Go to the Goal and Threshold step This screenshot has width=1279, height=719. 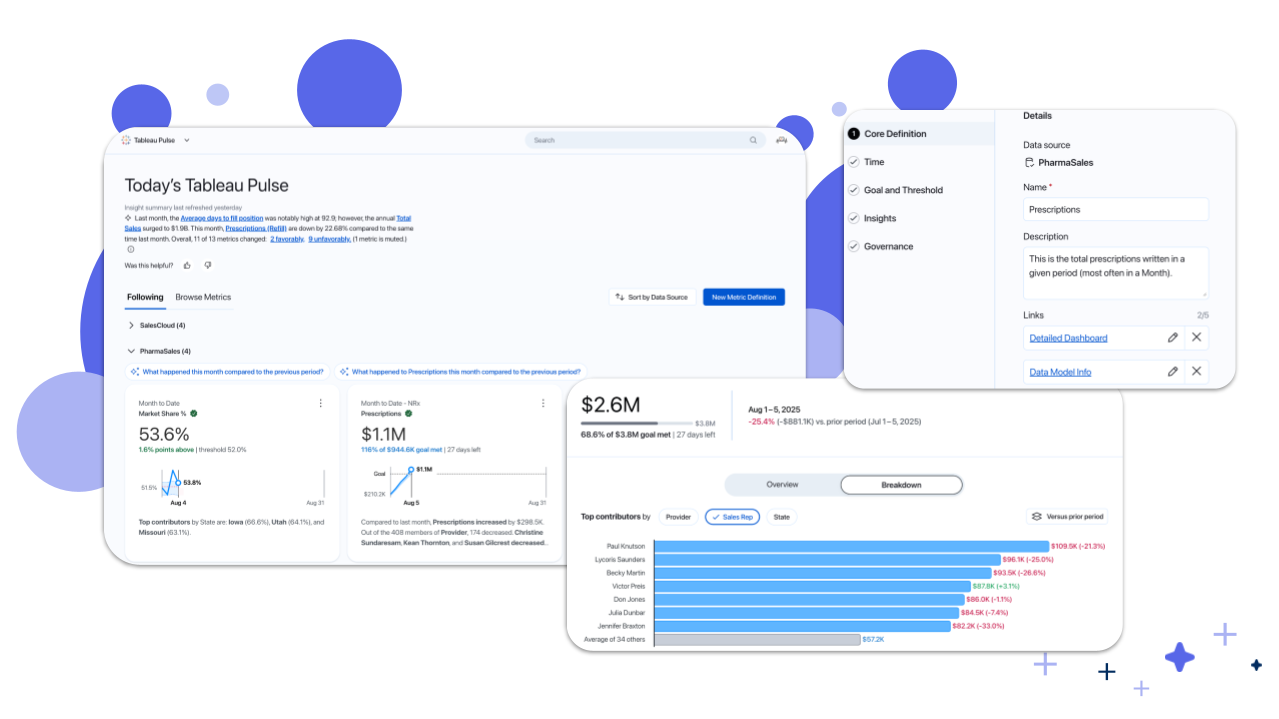[x=903, y=190]
